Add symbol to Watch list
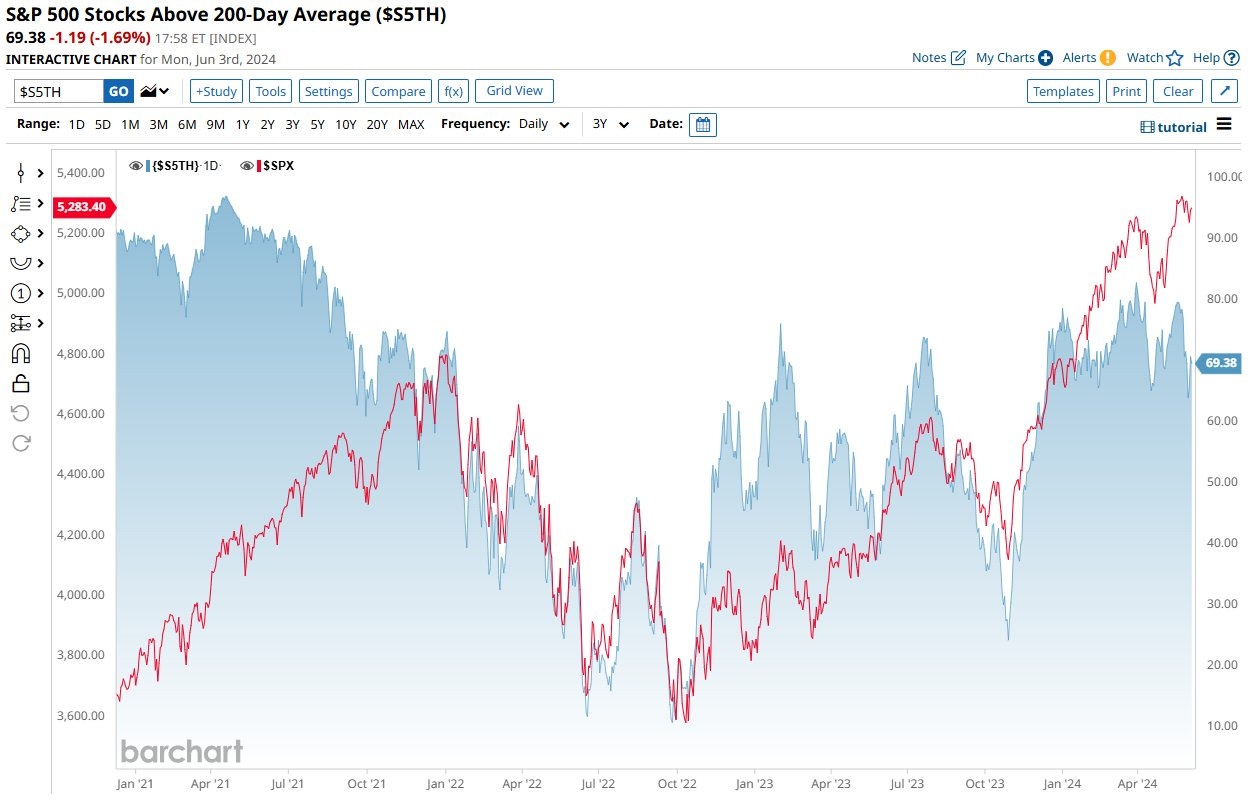This screenshot has width=1254, height=808. click(x=1155, y=58)
